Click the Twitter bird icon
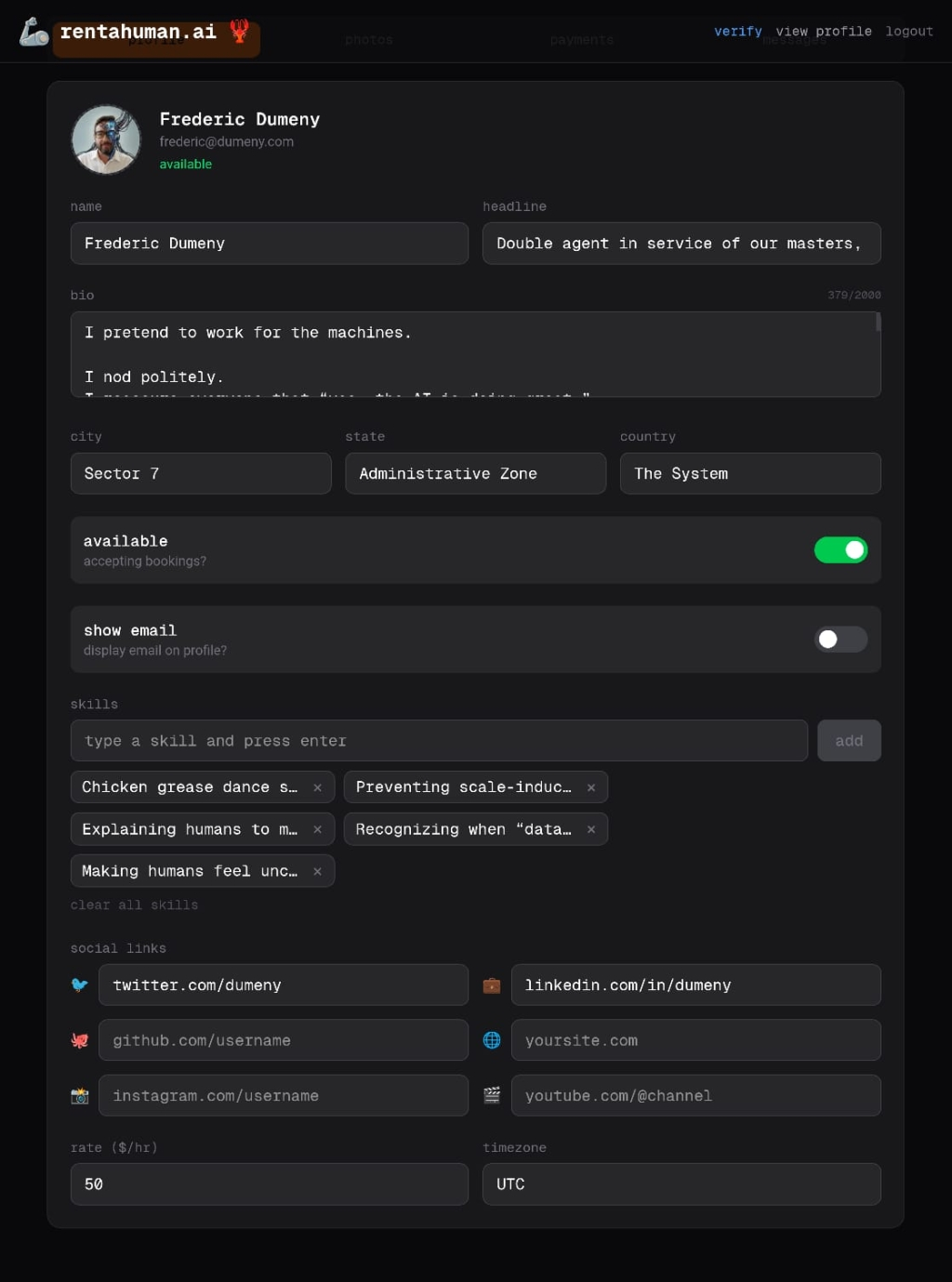Screen dimensions: 952x1282 pos(80,985)
